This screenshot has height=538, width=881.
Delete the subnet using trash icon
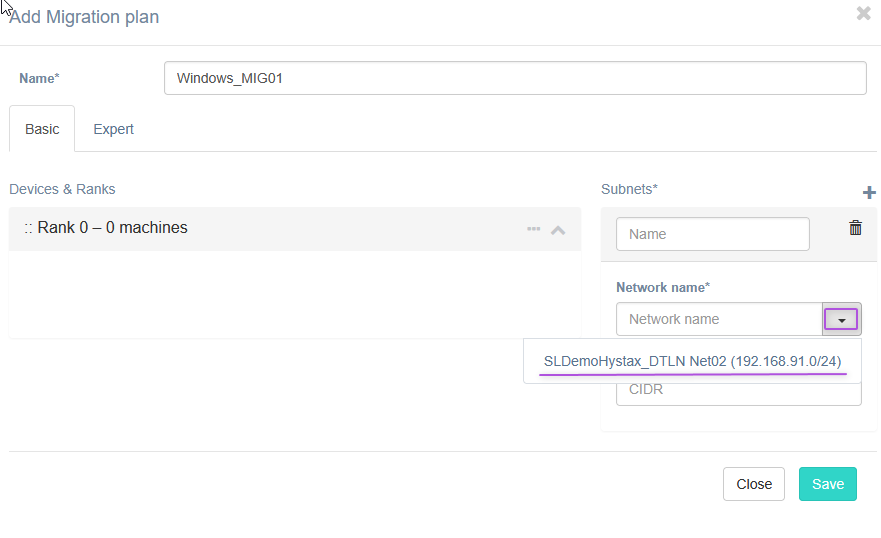(x=855, y=228)
